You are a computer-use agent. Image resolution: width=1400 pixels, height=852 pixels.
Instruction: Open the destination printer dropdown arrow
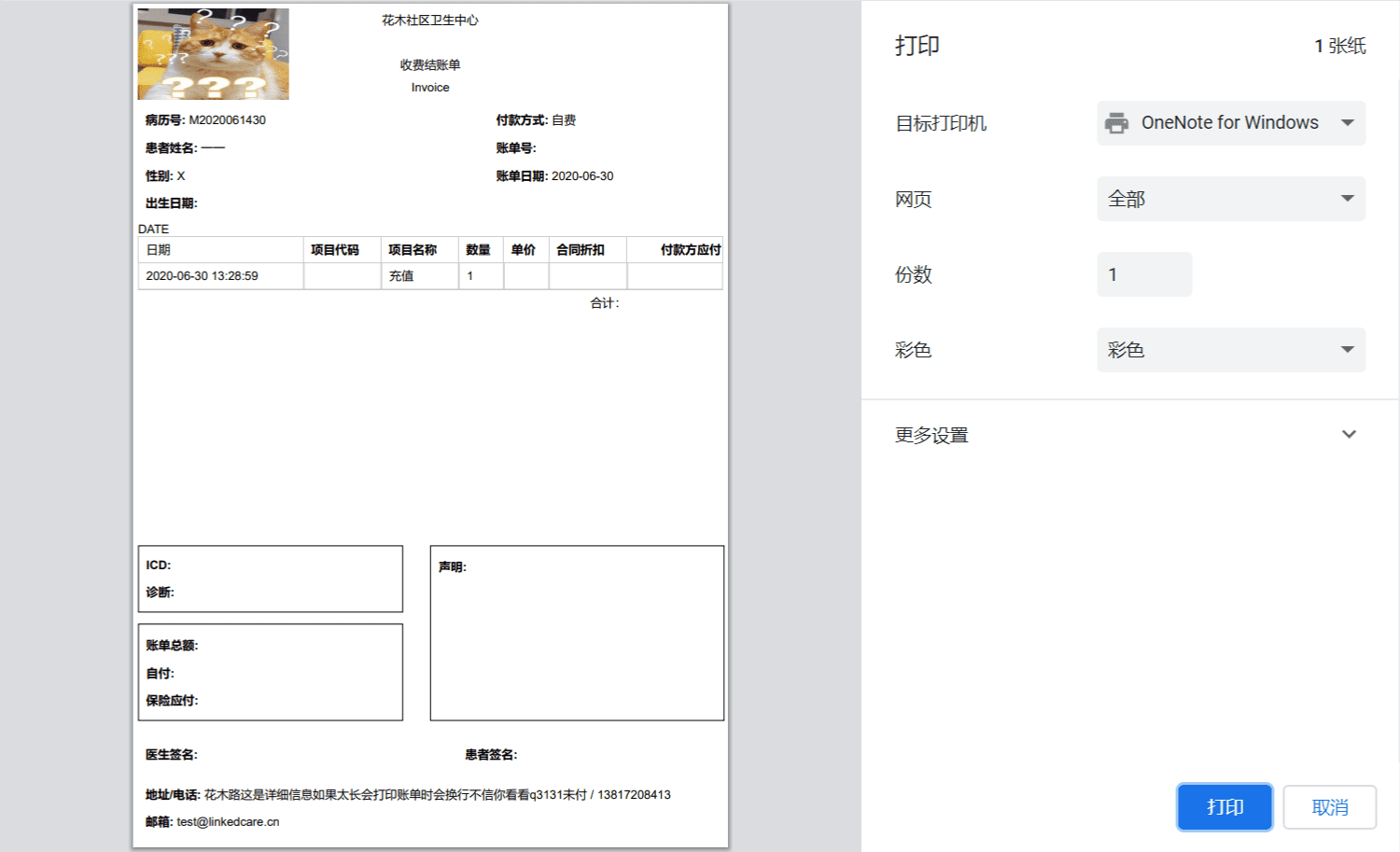1347,123
